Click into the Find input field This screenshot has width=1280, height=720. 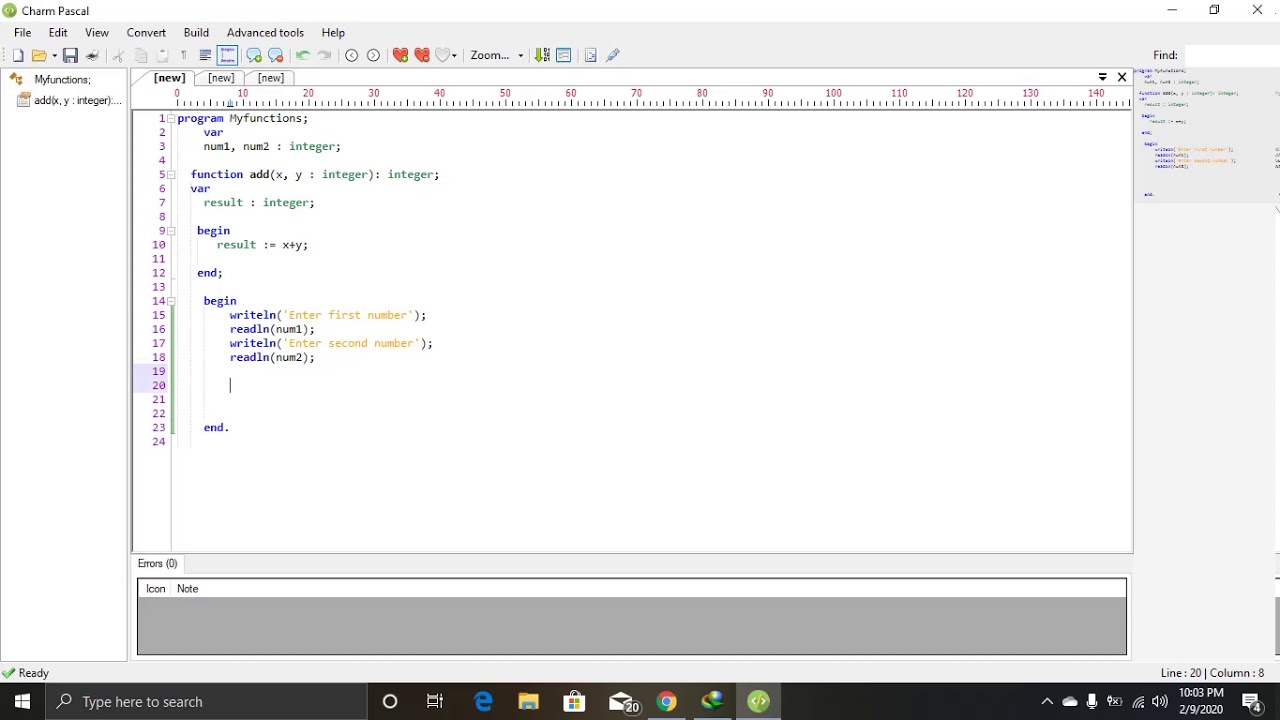click(x=1232, y=56)
